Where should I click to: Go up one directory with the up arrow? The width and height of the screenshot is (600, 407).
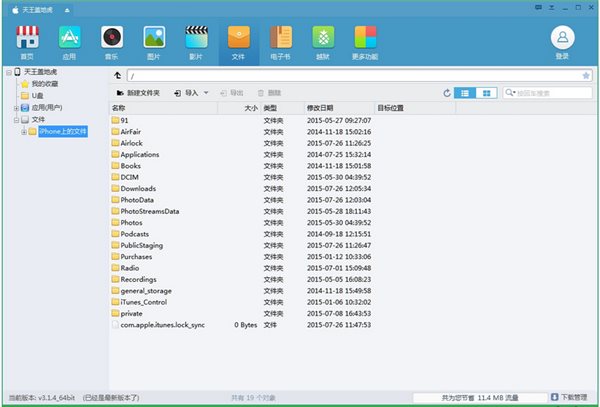pyautogui.click(x=119, y=75)
